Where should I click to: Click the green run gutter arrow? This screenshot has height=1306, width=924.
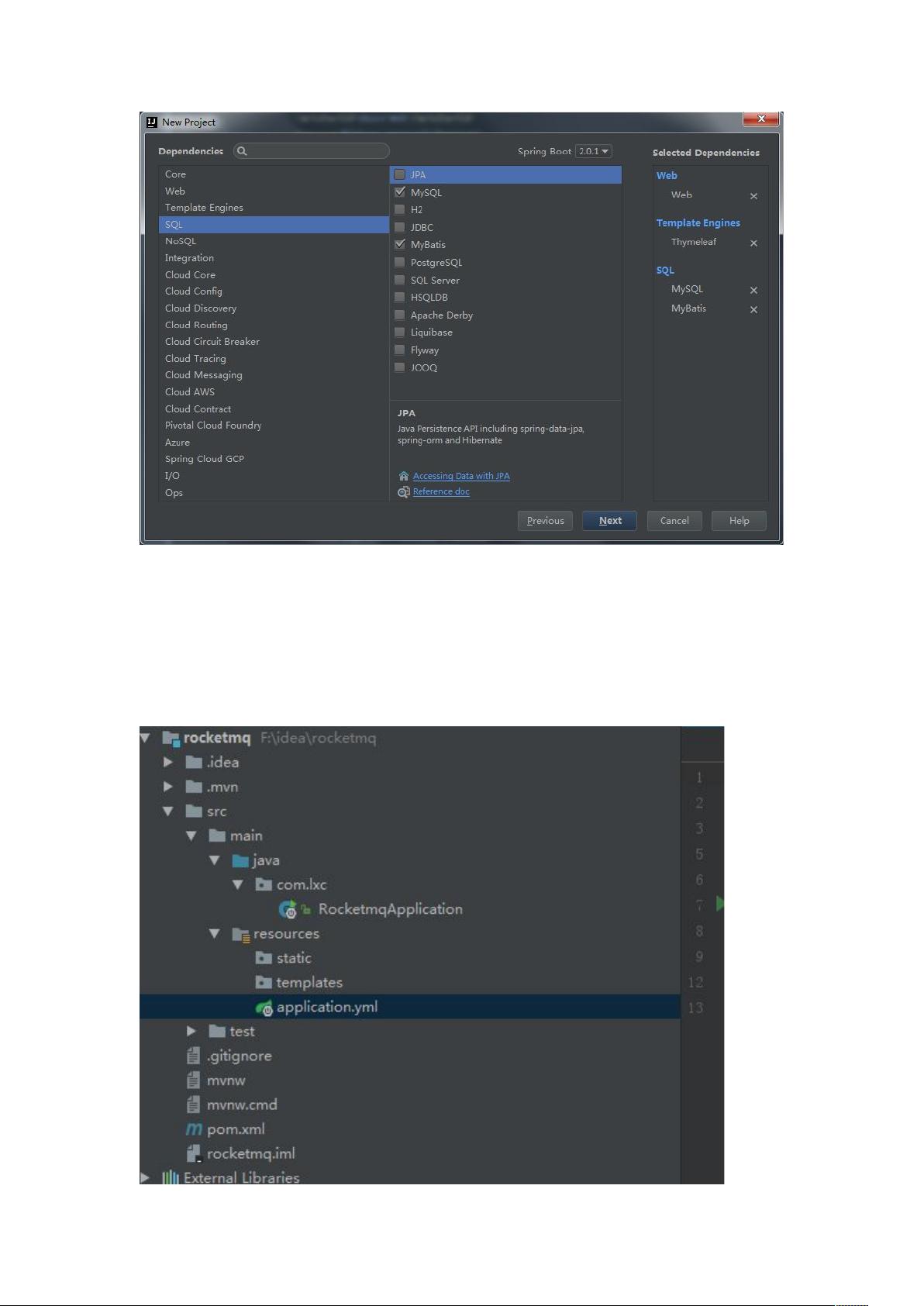[720, 904]
